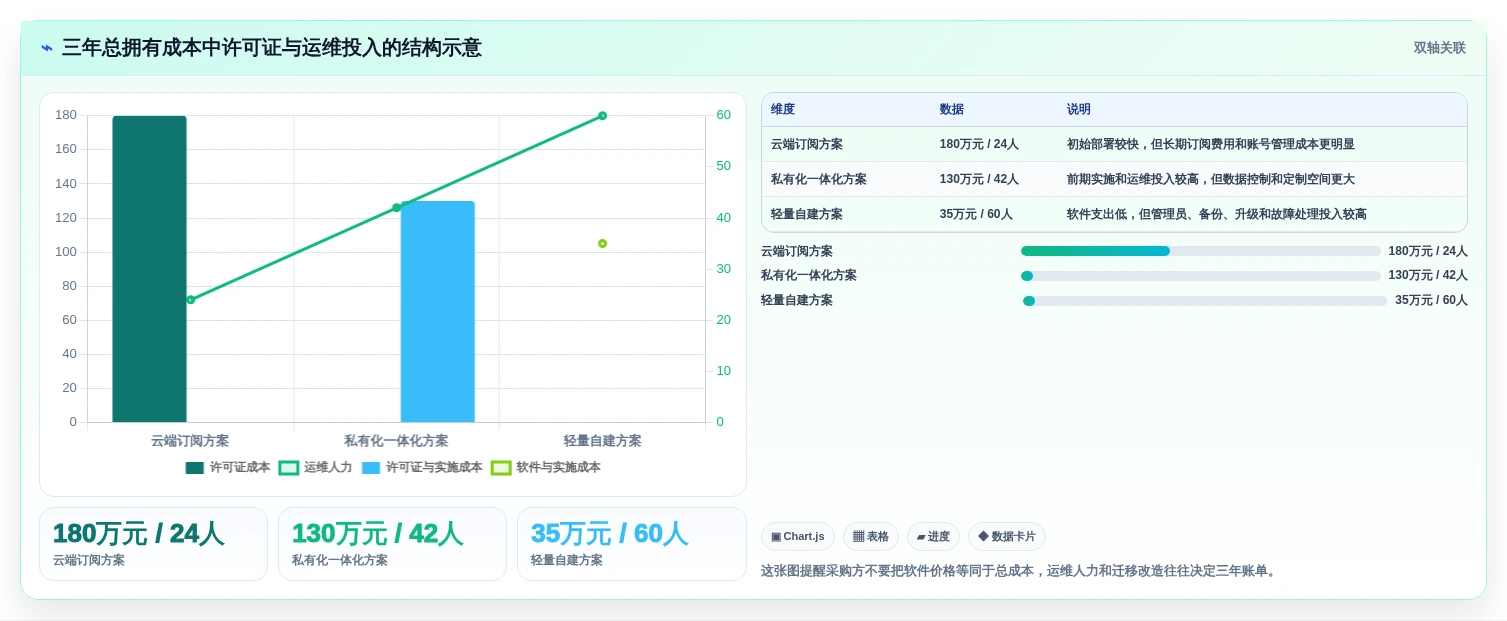Click the 轻量自建方案 progress bar
This screenshot has width=1507, height=621.
pyautogui.click(x=1204, y=301)
